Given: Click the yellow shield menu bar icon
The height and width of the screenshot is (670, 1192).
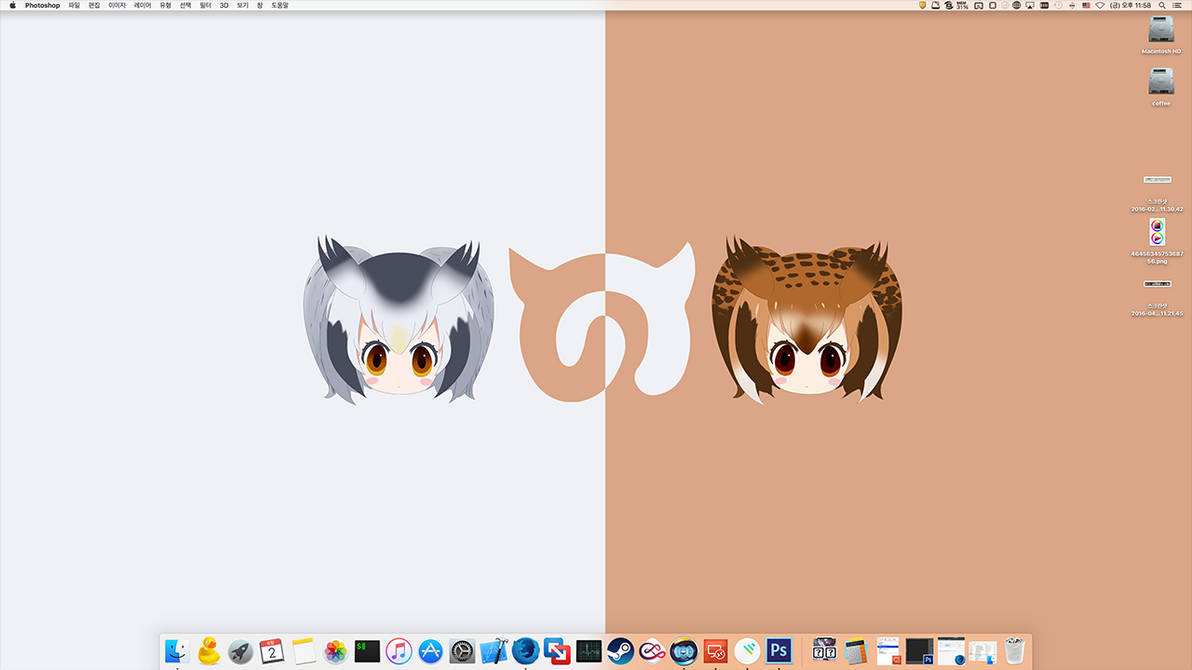Looking at the screenshot, I should coord(922,5).
